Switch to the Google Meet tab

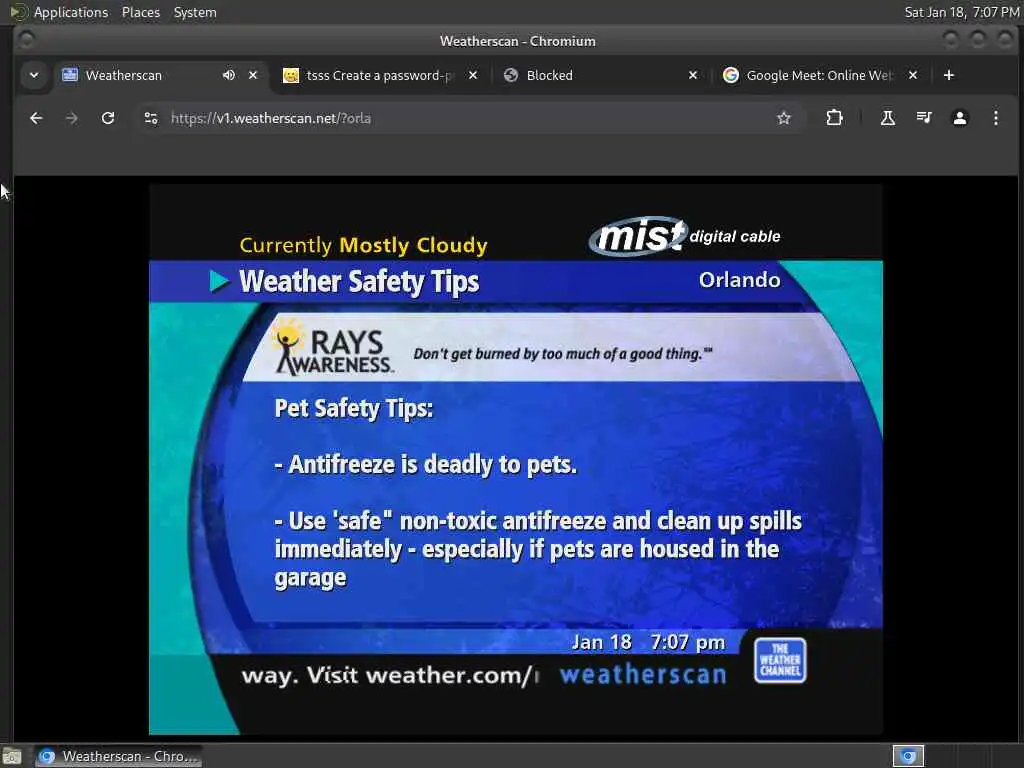coord(819,75)
